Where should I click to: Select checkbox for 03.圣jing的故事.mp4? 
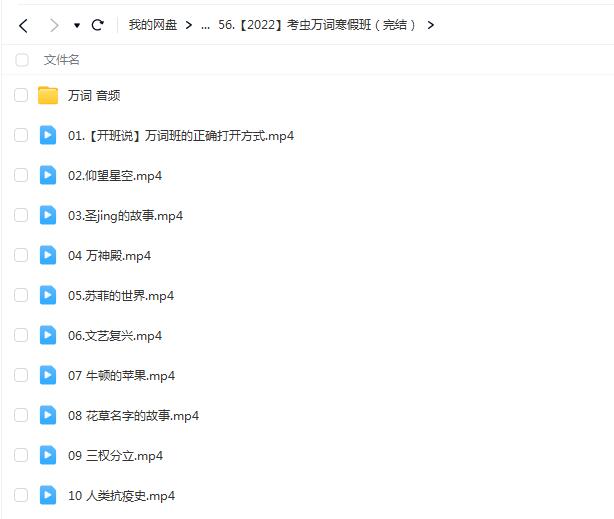(x=21, y=215)
